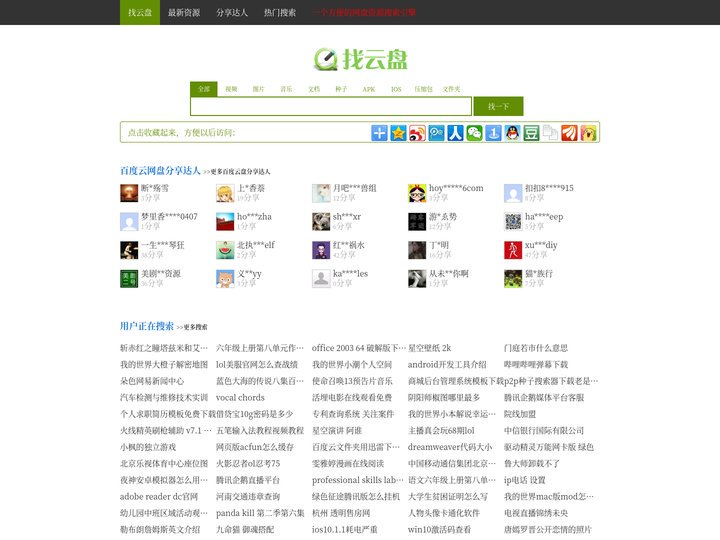Share to Douban green icon

point(531,133)
